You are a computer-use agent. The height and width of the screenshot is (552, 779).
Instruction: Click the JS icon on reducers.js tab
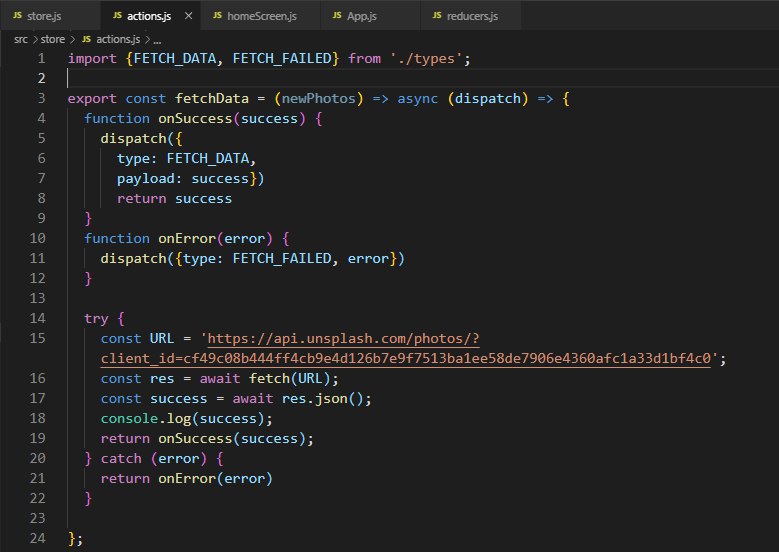[437, 15]
